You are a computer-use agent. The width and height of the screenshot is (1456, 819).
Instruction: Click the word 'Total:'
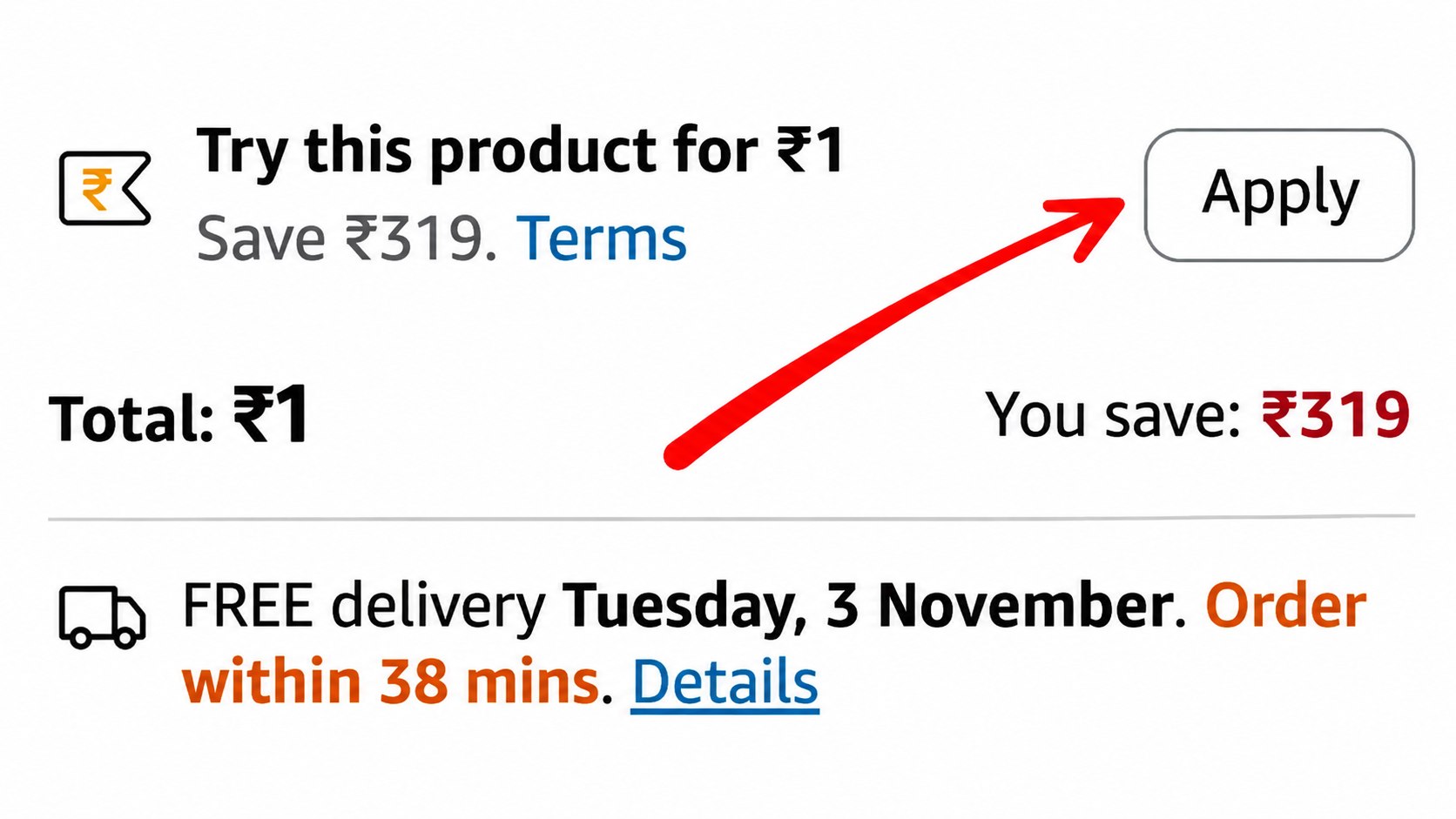tap(132, 420)
